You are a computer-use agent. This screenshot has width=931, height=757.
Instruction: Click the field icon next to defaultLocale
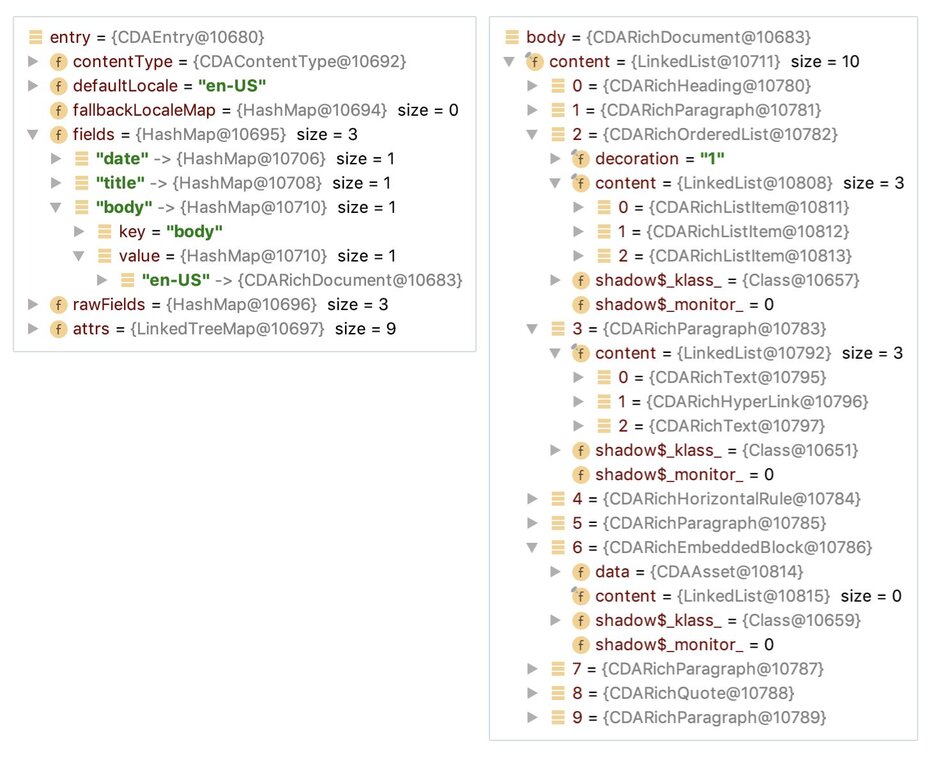58,86
